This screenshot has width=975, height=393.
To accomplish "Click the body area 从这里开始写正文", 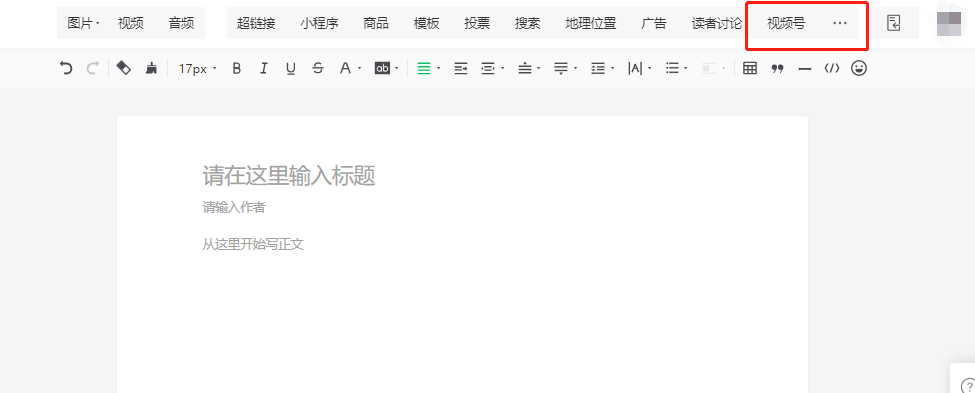I will click(253, 244).
